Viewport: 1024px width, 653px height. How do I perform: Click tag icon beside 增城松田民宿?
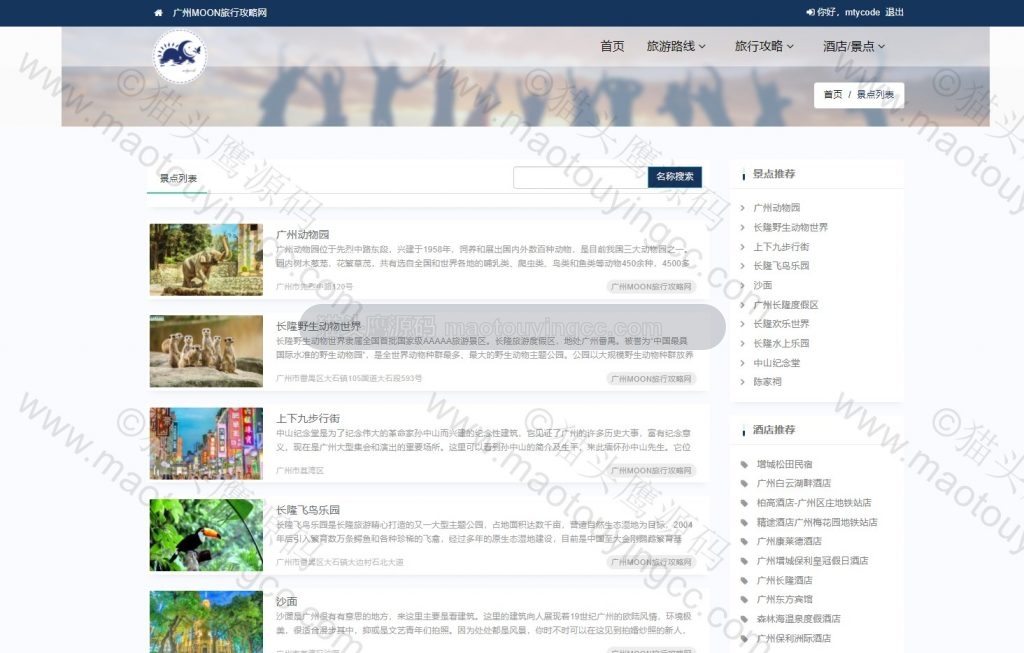tap(744, 464)
